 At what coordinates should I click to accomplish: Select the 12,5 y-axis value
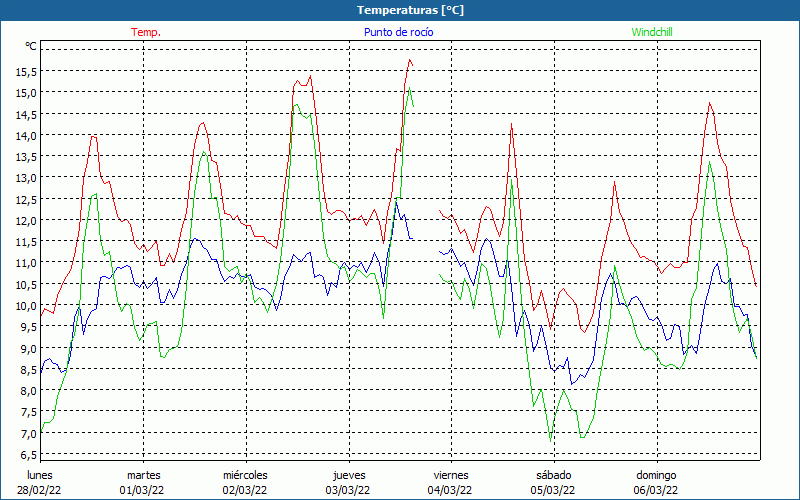coord(27,199)
